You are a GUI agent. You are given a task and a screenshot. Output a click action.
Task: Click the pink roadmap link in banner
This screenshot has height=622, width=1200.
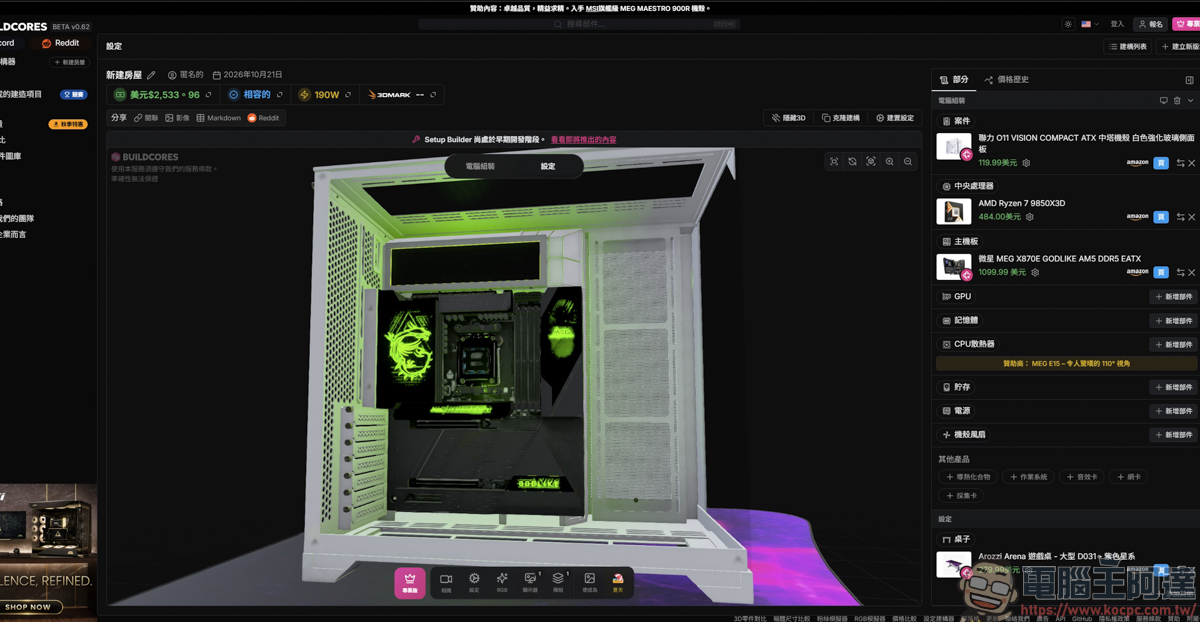(x=583, y=140)
